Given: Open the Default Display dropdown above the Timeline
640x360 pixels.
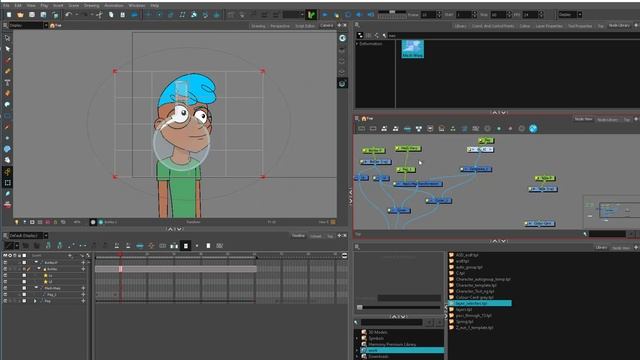Looking at the screenshot, I should coord(28,236).
